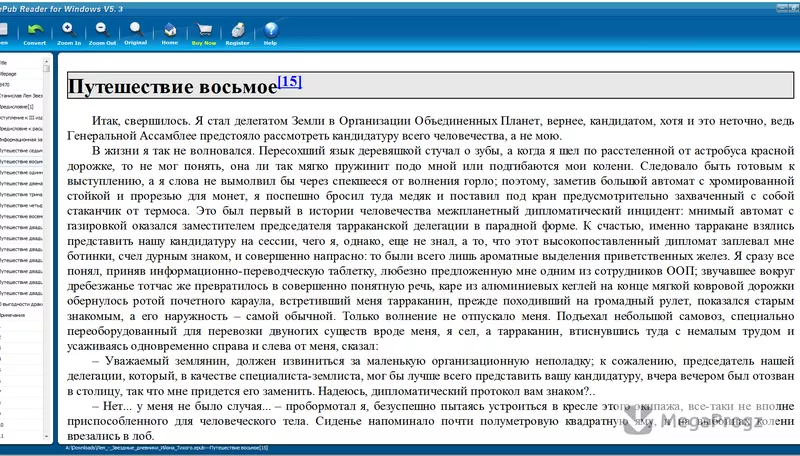Image resolution: width=800 pixels, height=456 pixels.
Task: Open Help from the toolbar
Action: 270,34
